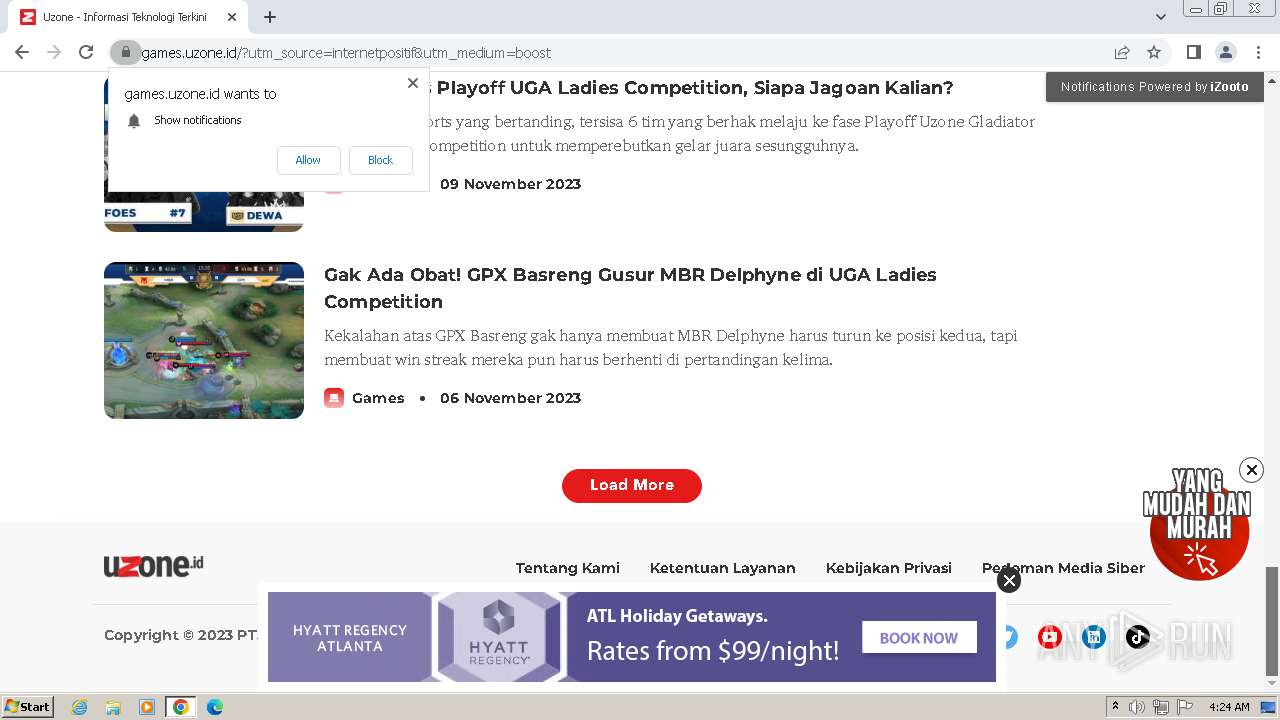Launch Internet Explorer from the taskbar

79,707
